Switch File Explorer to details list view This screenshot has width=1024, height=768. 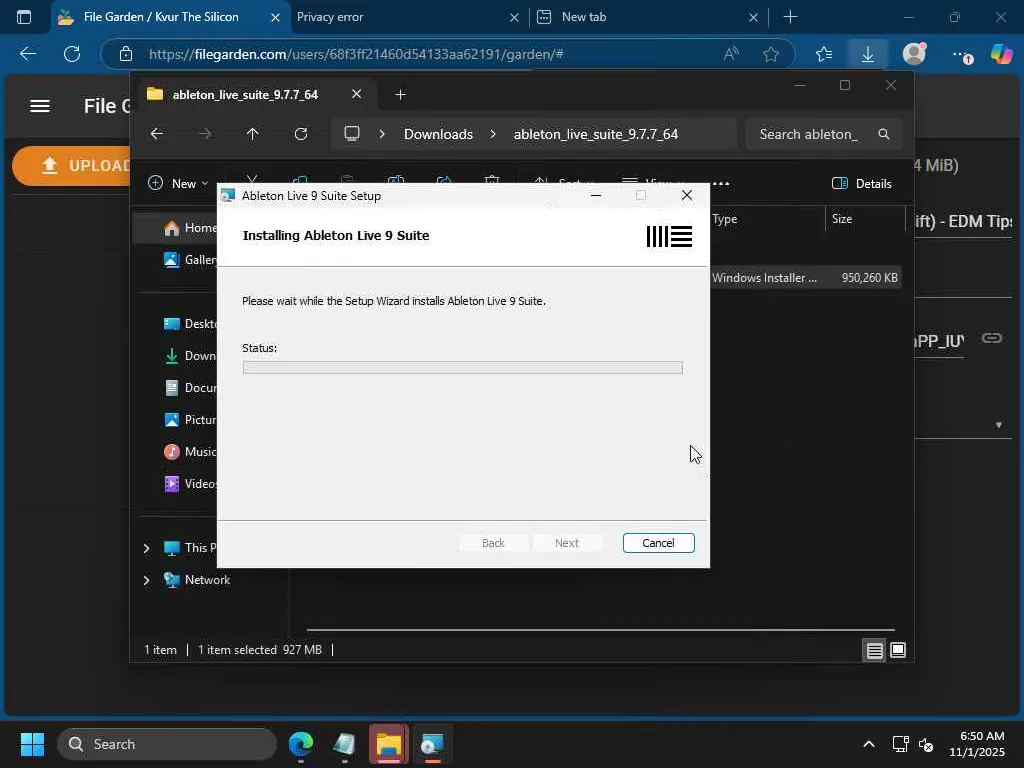[x=874, y=650]
